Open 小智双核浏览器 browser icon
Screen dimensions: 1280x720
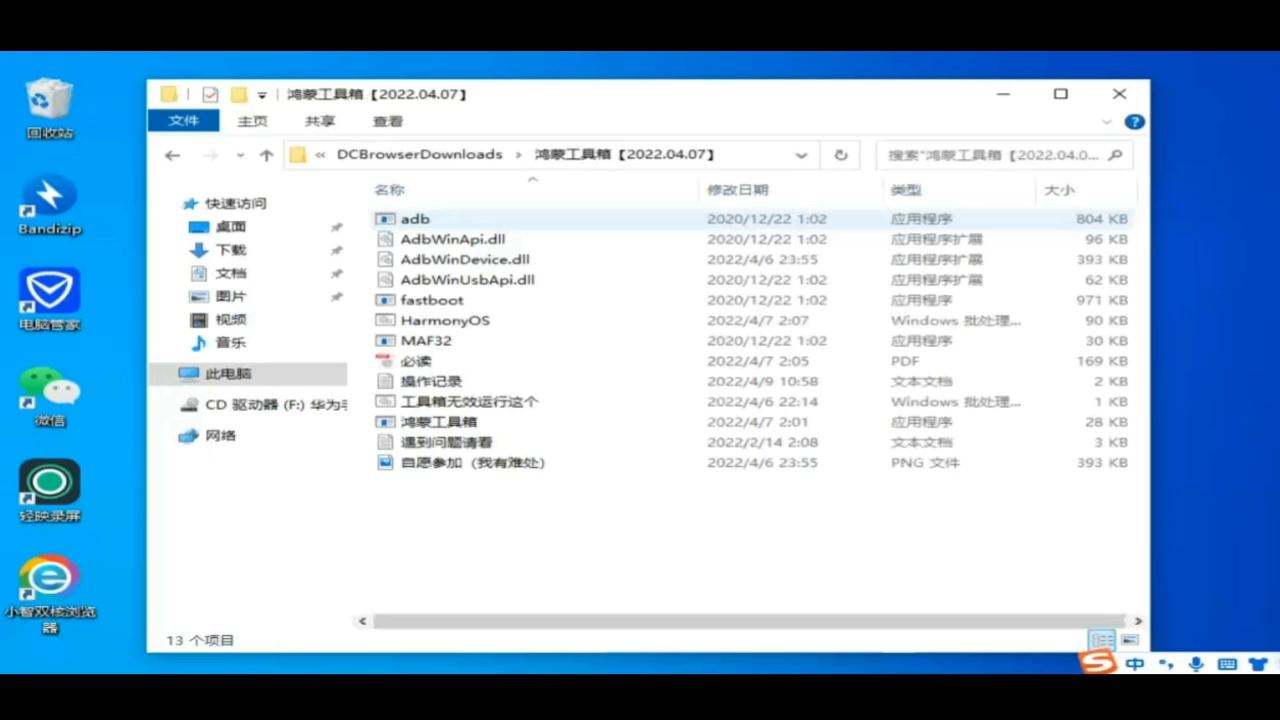click(x=49, y=594)
